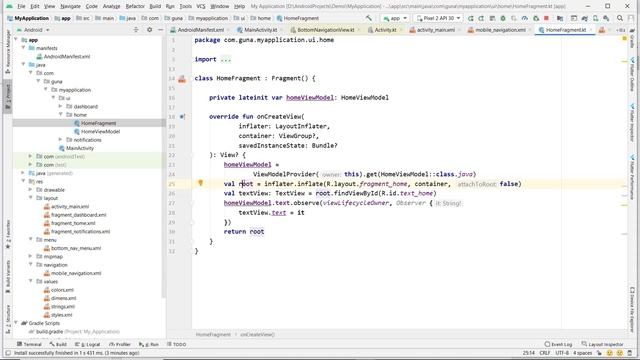This screenshot has width=640, height=360.
Task: Toggle the Device File Explorer panel
Action: (632, 309)
